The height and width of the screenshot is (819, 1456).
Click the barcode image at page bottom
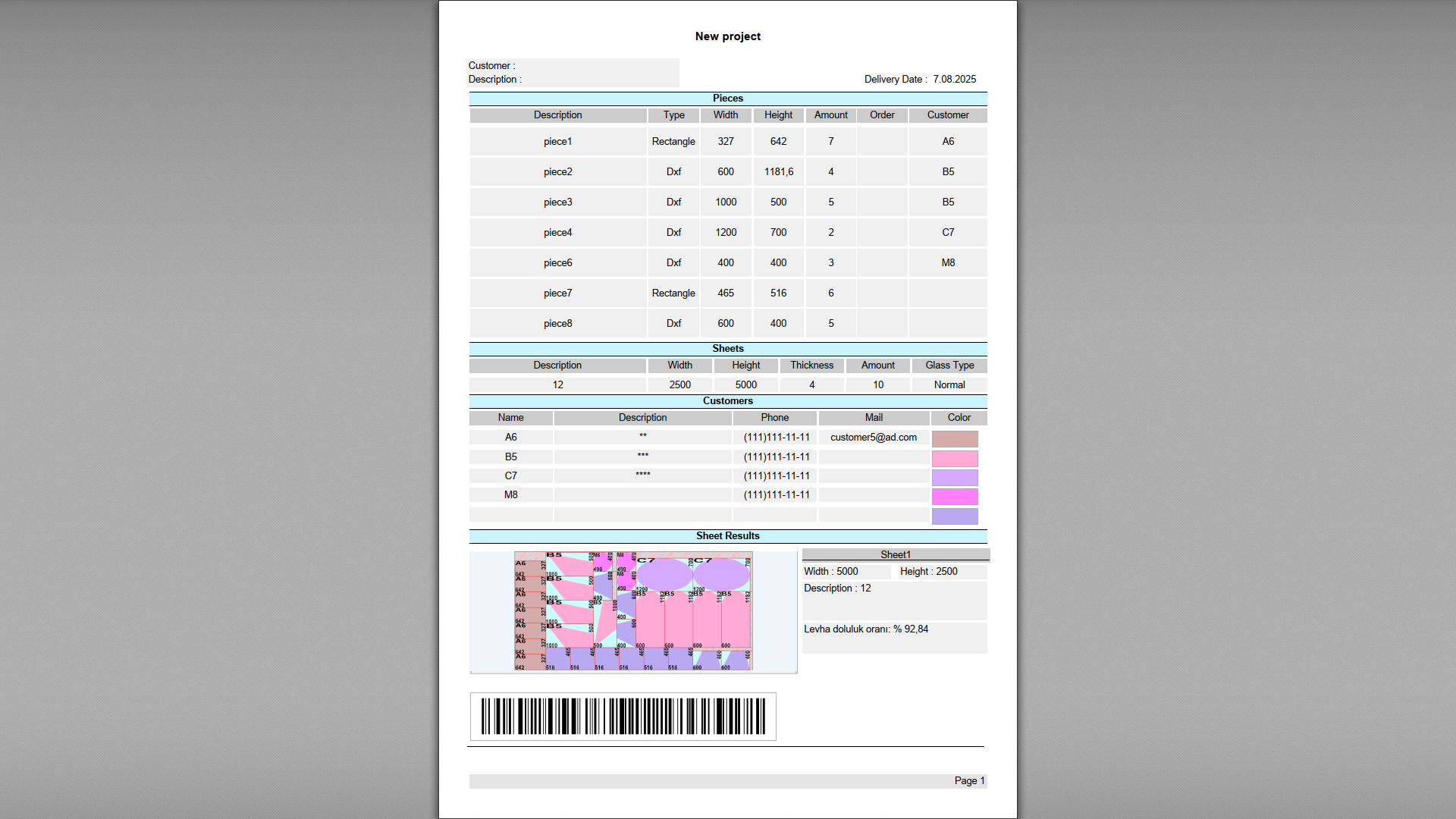pyautogui.click(x=623, y=716)
